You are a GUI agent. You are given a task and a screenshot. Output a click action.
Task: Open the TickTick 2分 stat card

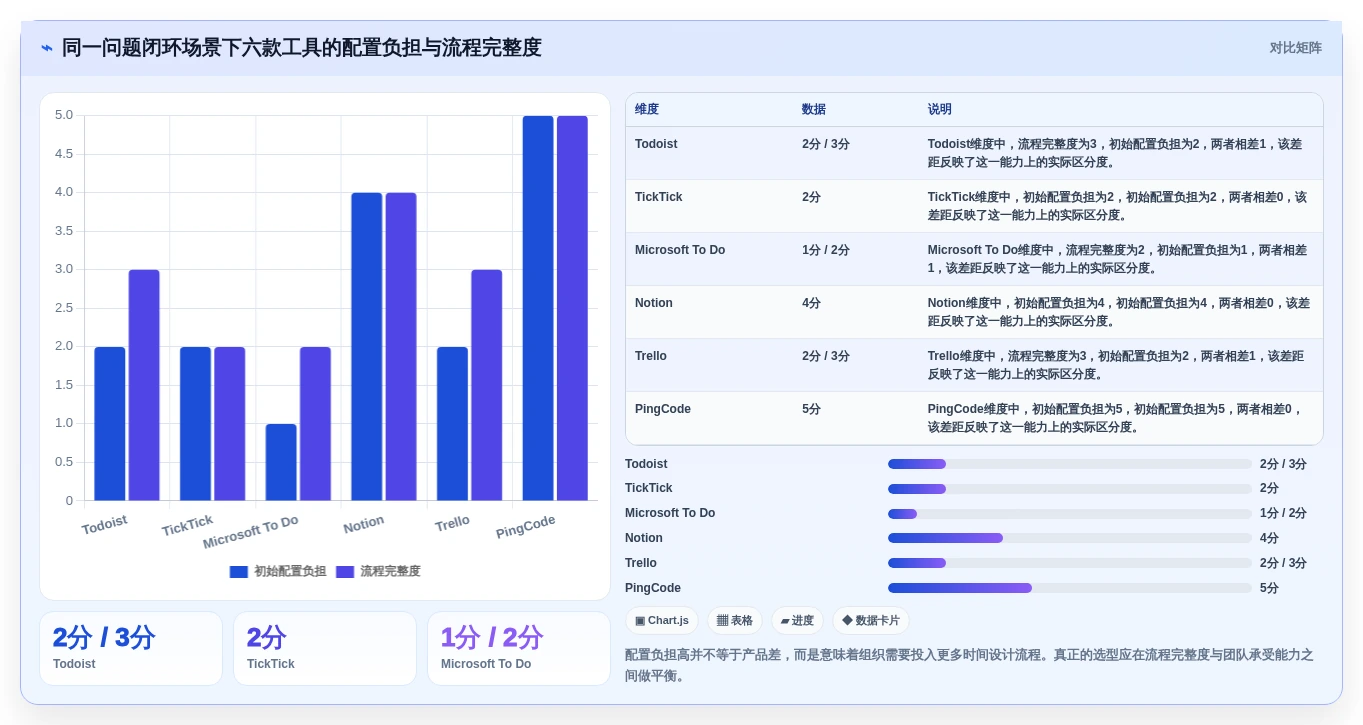325,648
